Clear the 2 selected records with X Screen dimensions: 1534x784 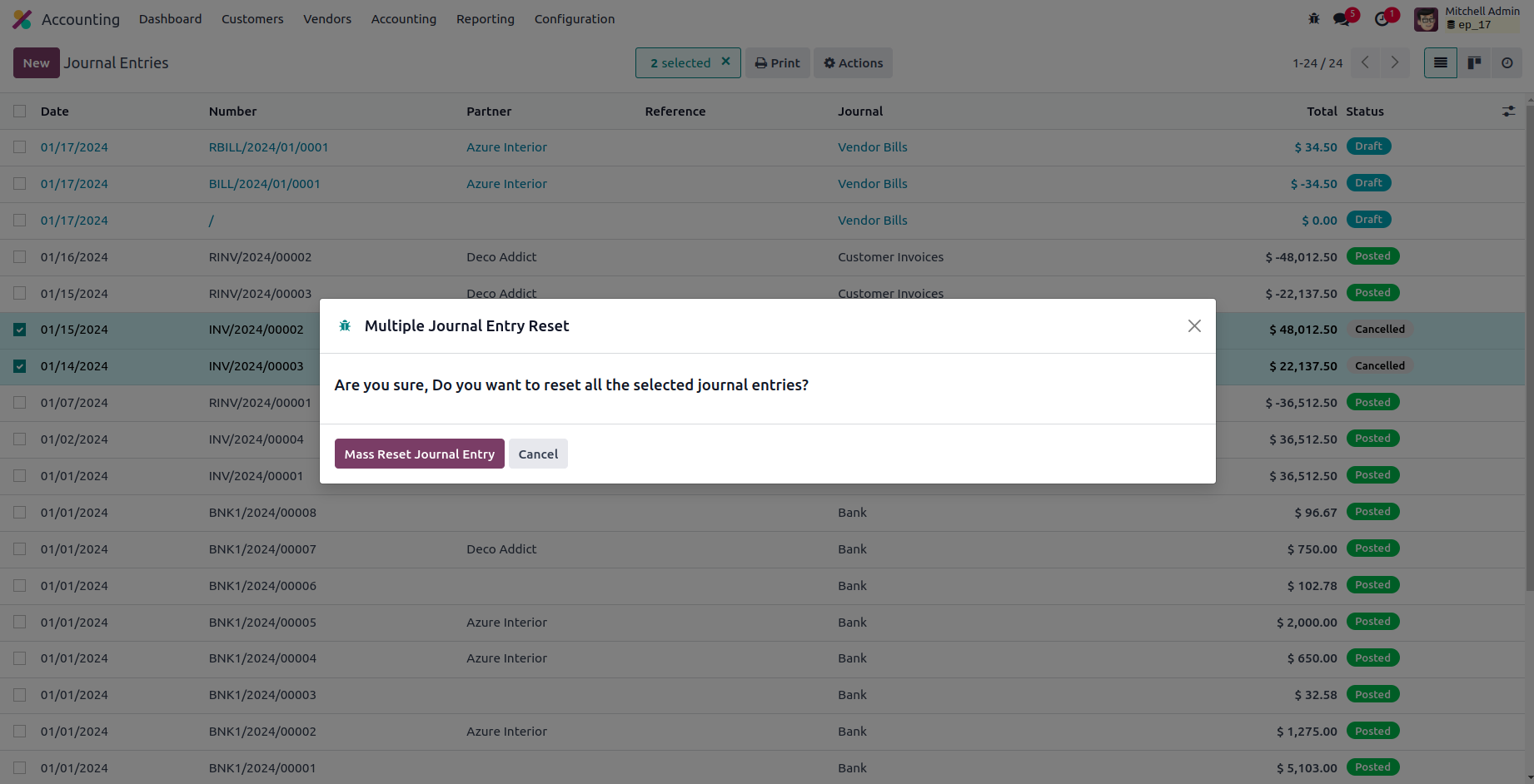725,62
